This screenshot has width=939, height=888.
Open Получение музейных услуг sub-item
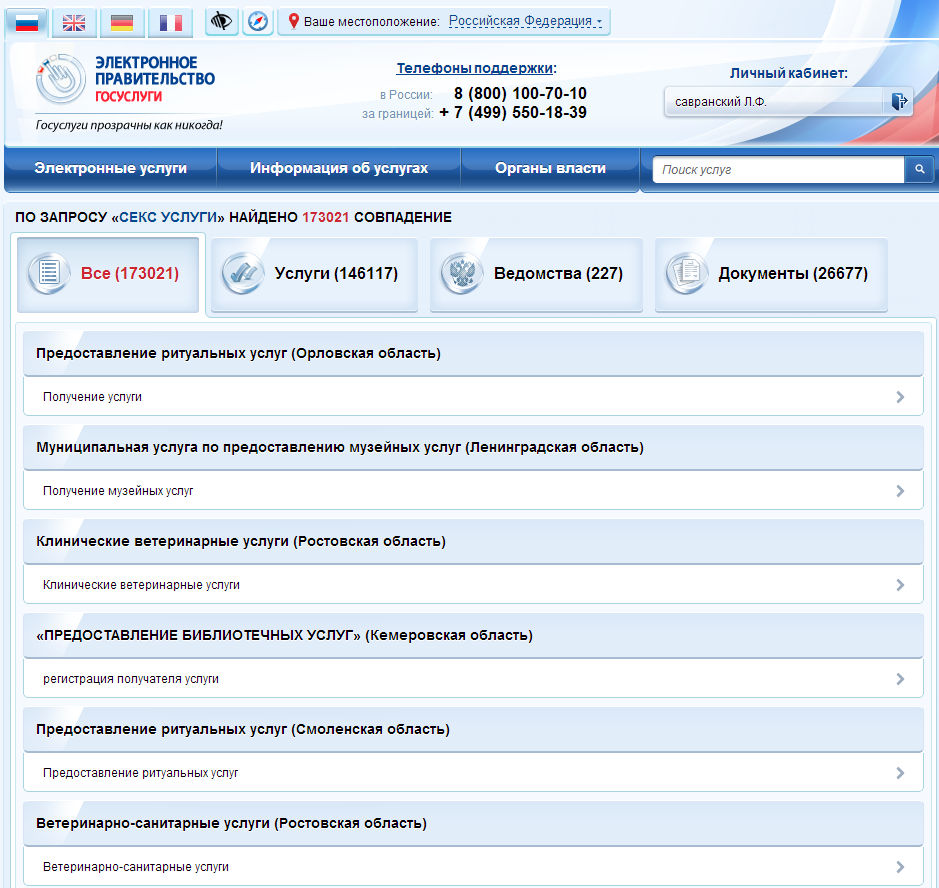[x=118, y=491]
